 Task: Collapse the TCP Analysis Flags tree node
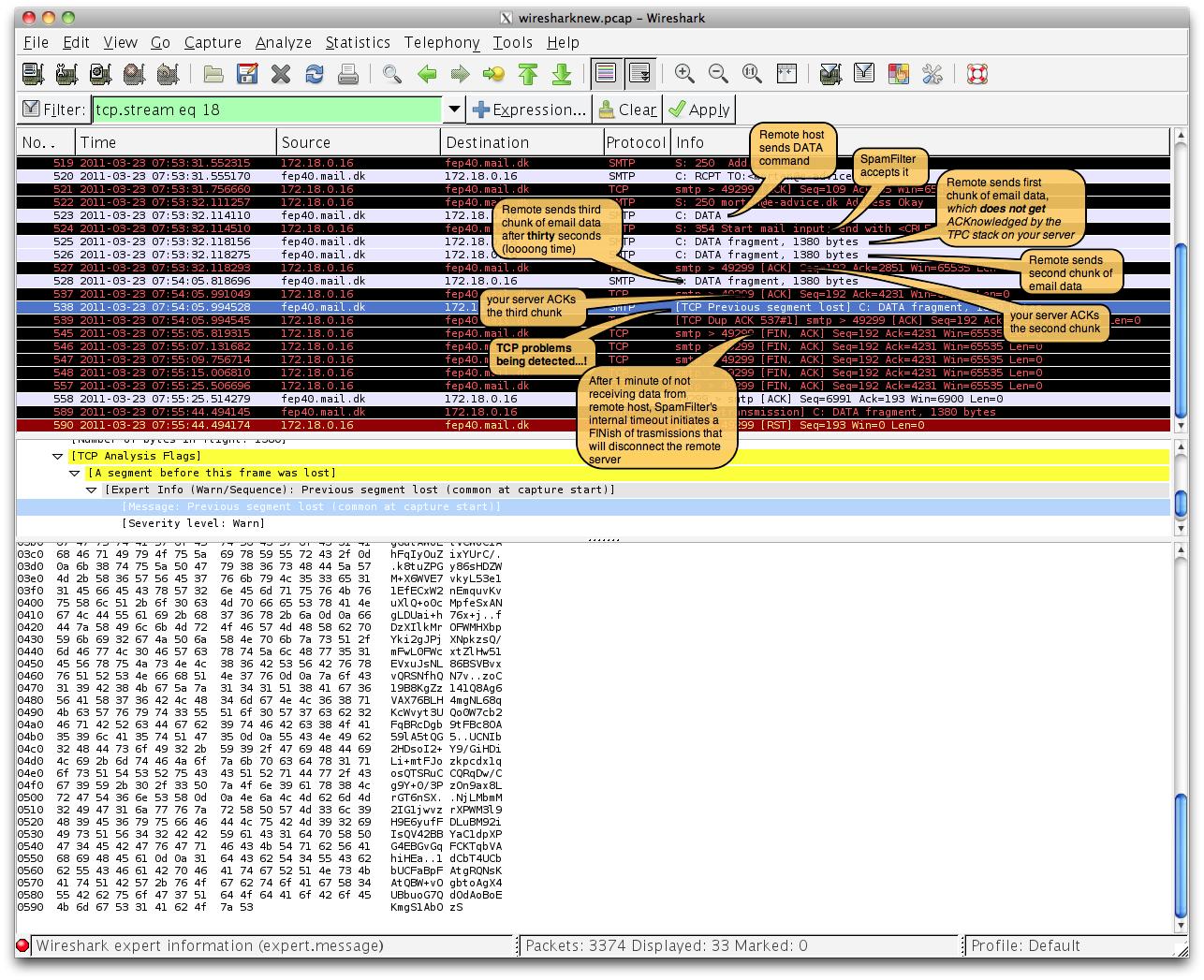point(58,457)
